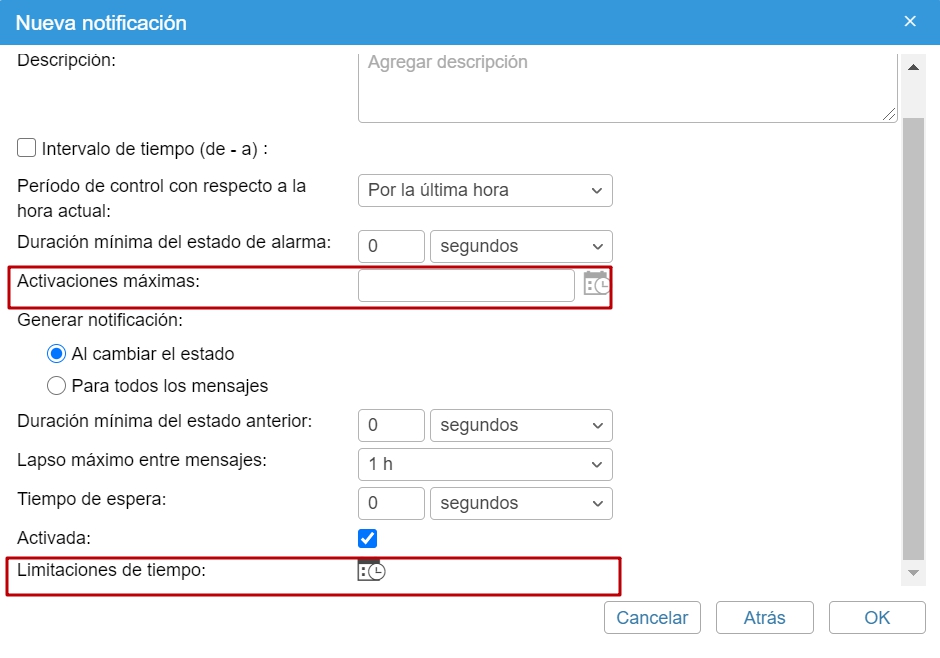The height and width of the screenshot is (658, 940).
Task: Click the Agregar descripción text area
Action: coord(627,86)
